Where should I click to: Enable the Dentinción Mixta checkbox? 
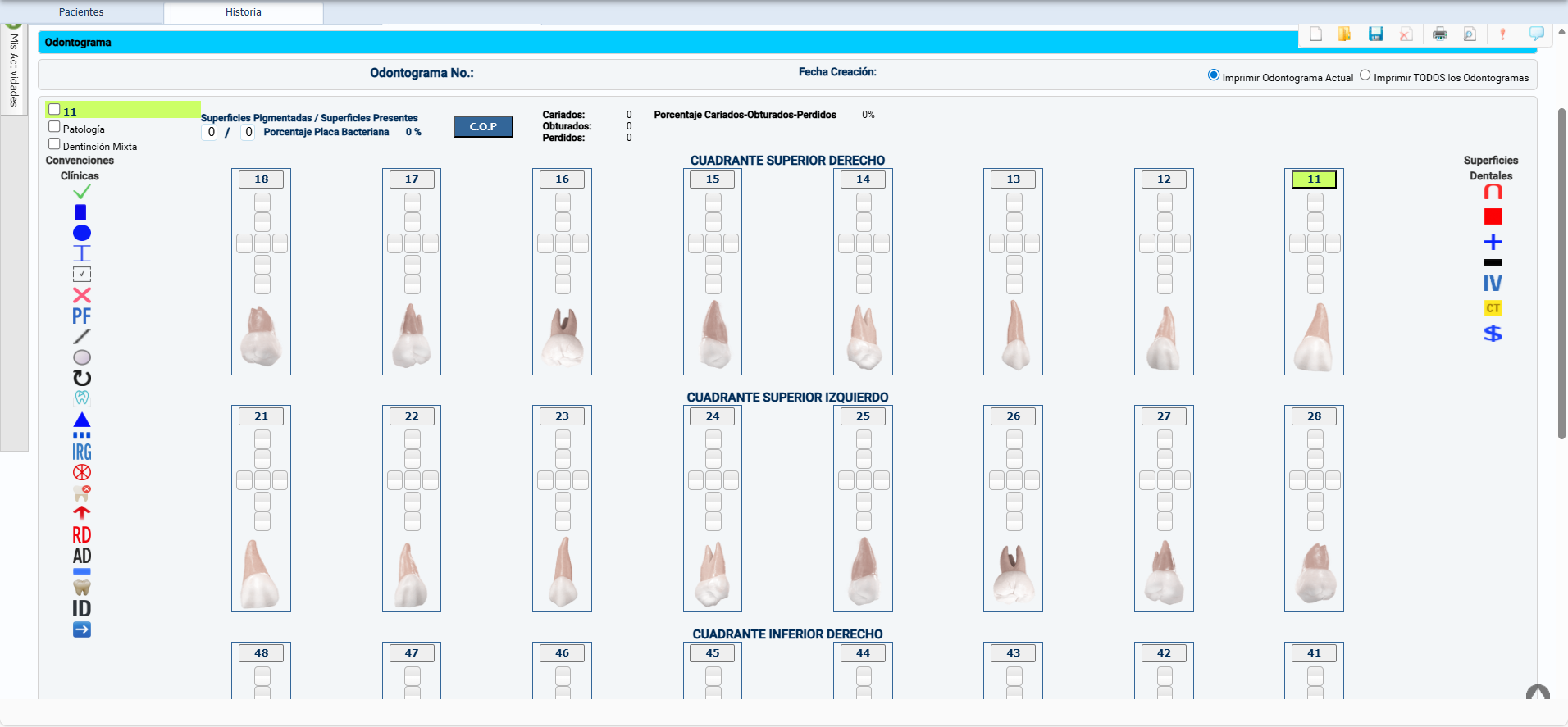pos(54,144)
